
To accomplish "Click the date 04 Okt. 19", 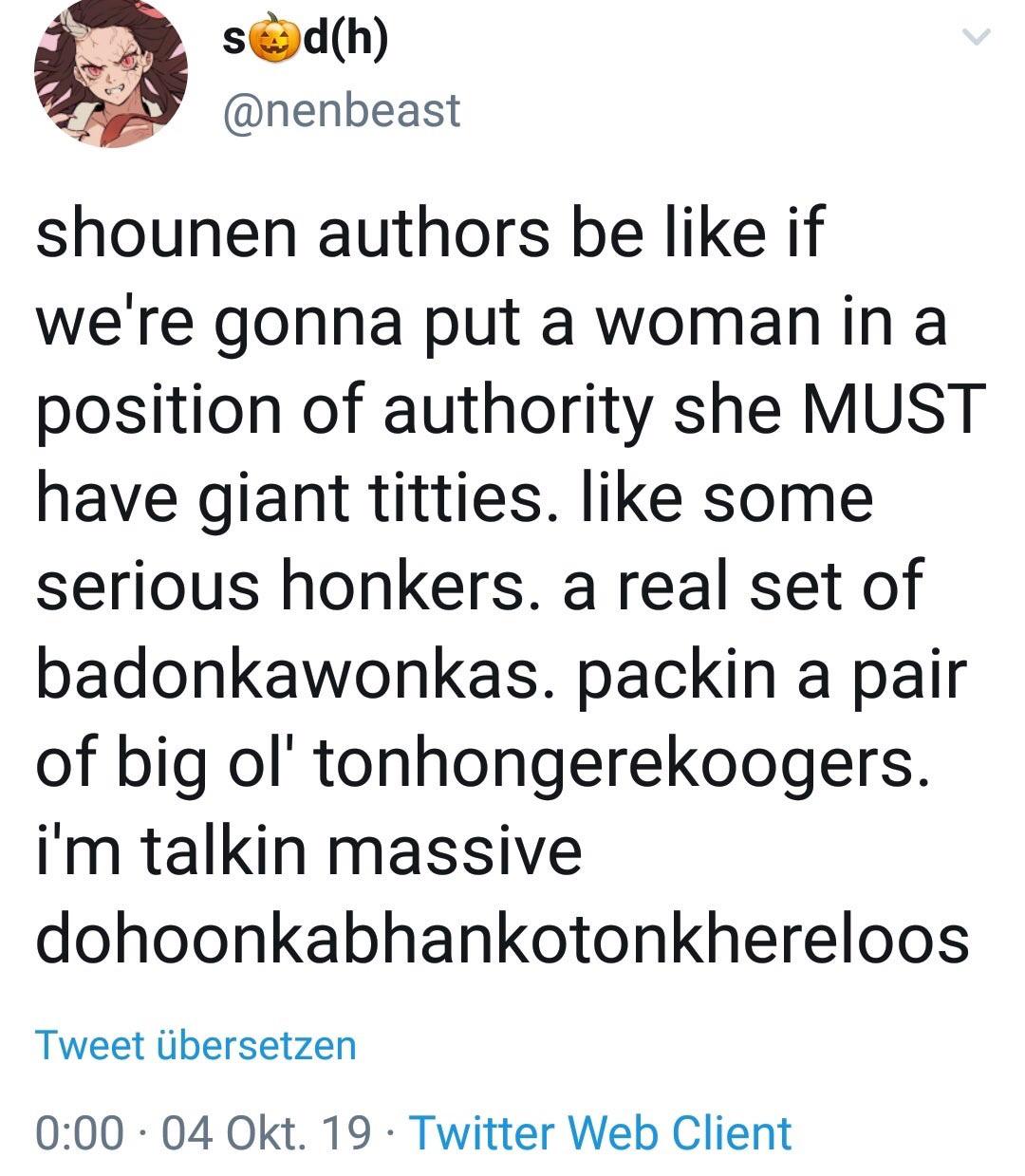I will 267,1132.
